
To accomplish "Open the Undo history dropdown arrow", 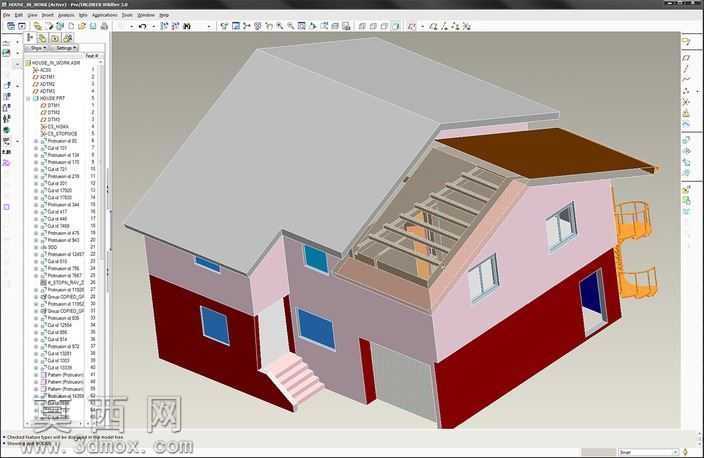I will pyautogui.click(x=154, y=26).
